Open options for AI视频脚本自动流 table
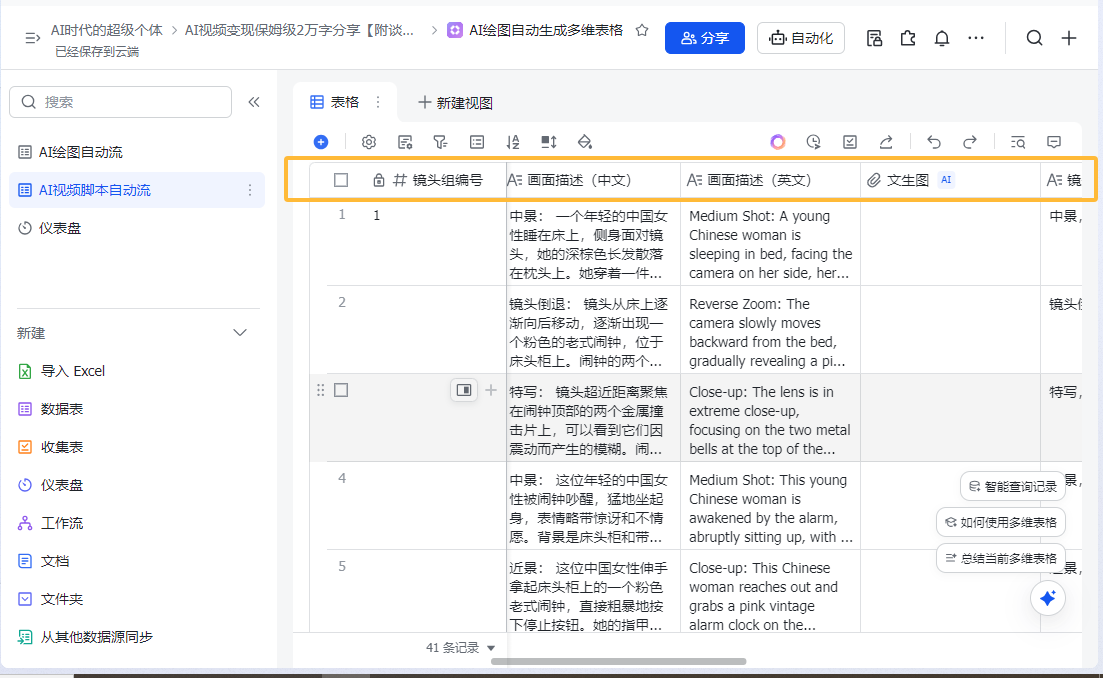This screenshot has height=678, width=1103. point(250,190)
